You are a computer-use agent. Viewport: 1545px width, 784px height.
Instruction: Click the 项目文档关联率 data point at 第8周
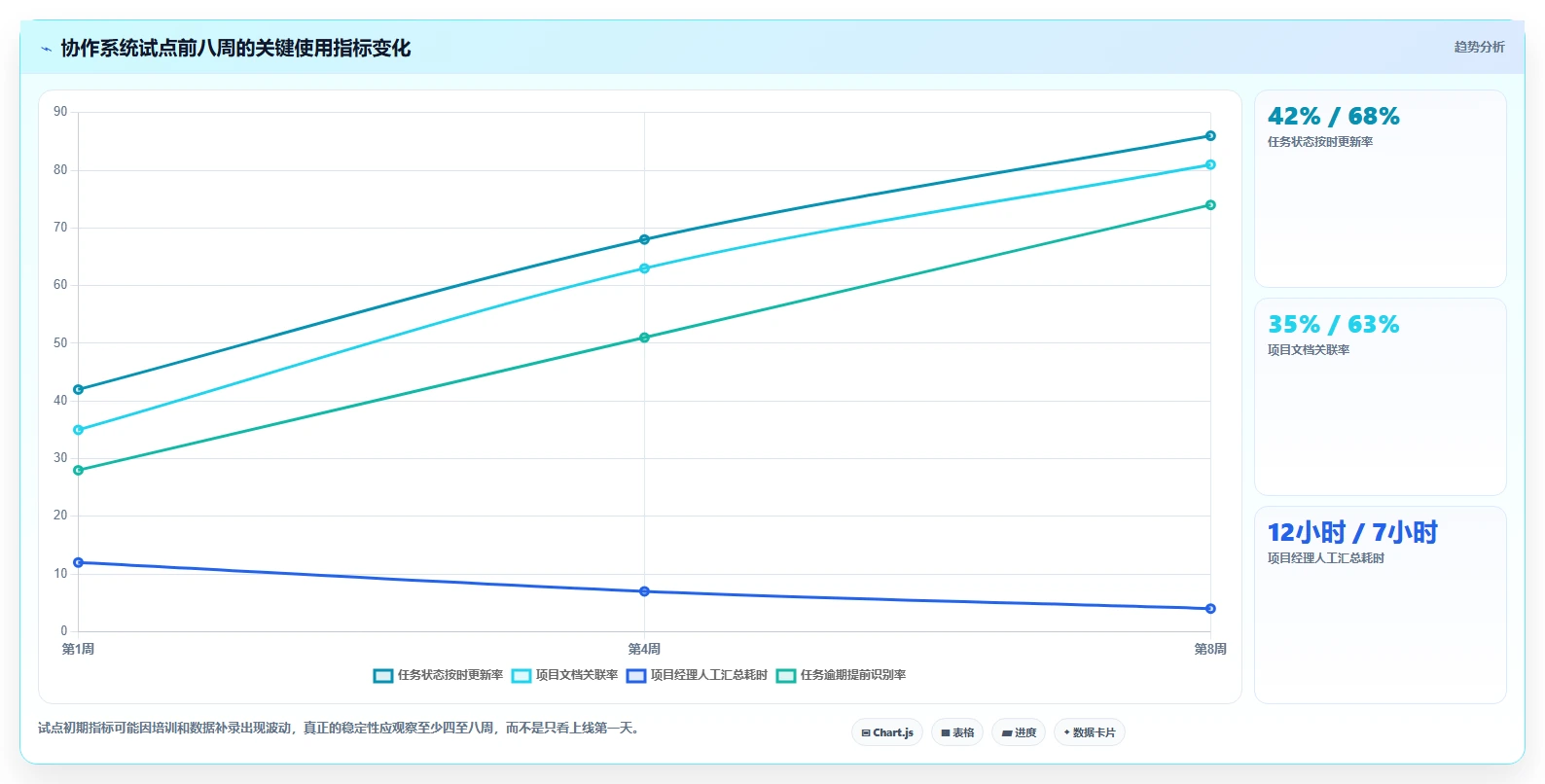coord(1210,164)
